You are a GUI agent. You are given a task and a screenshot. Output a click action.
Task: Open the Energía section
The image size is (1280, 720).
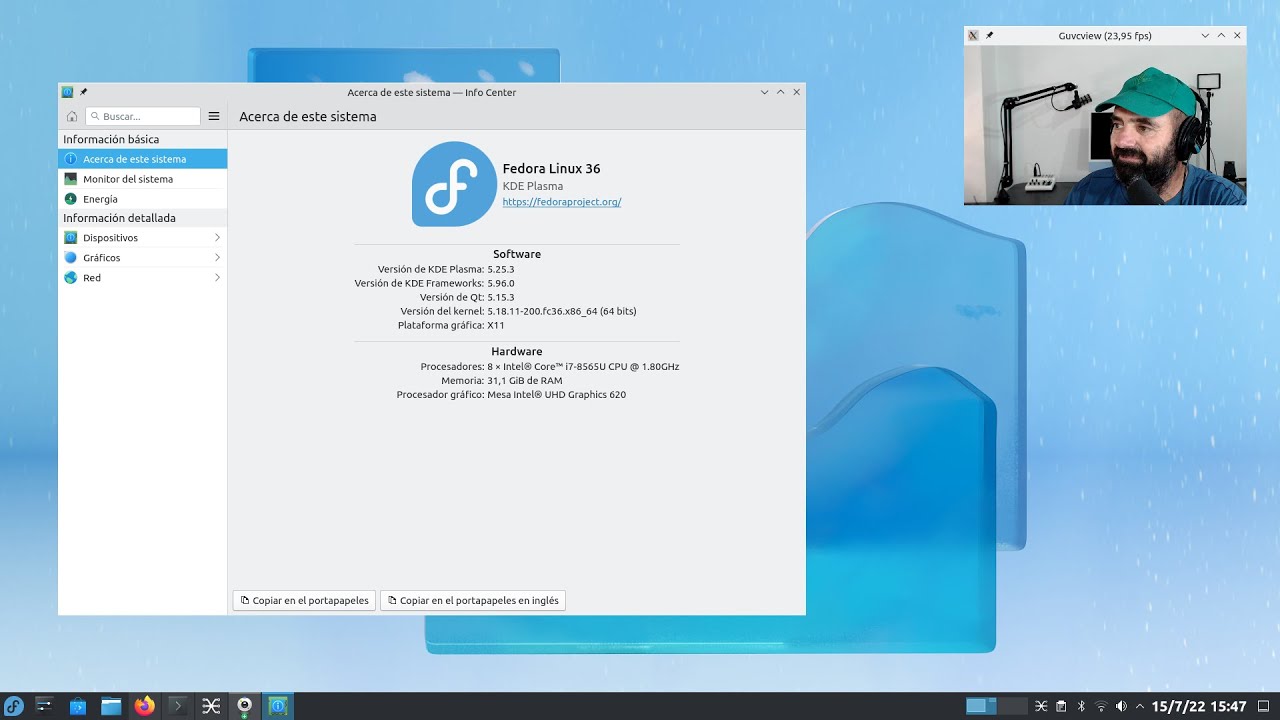pos(143,199)
